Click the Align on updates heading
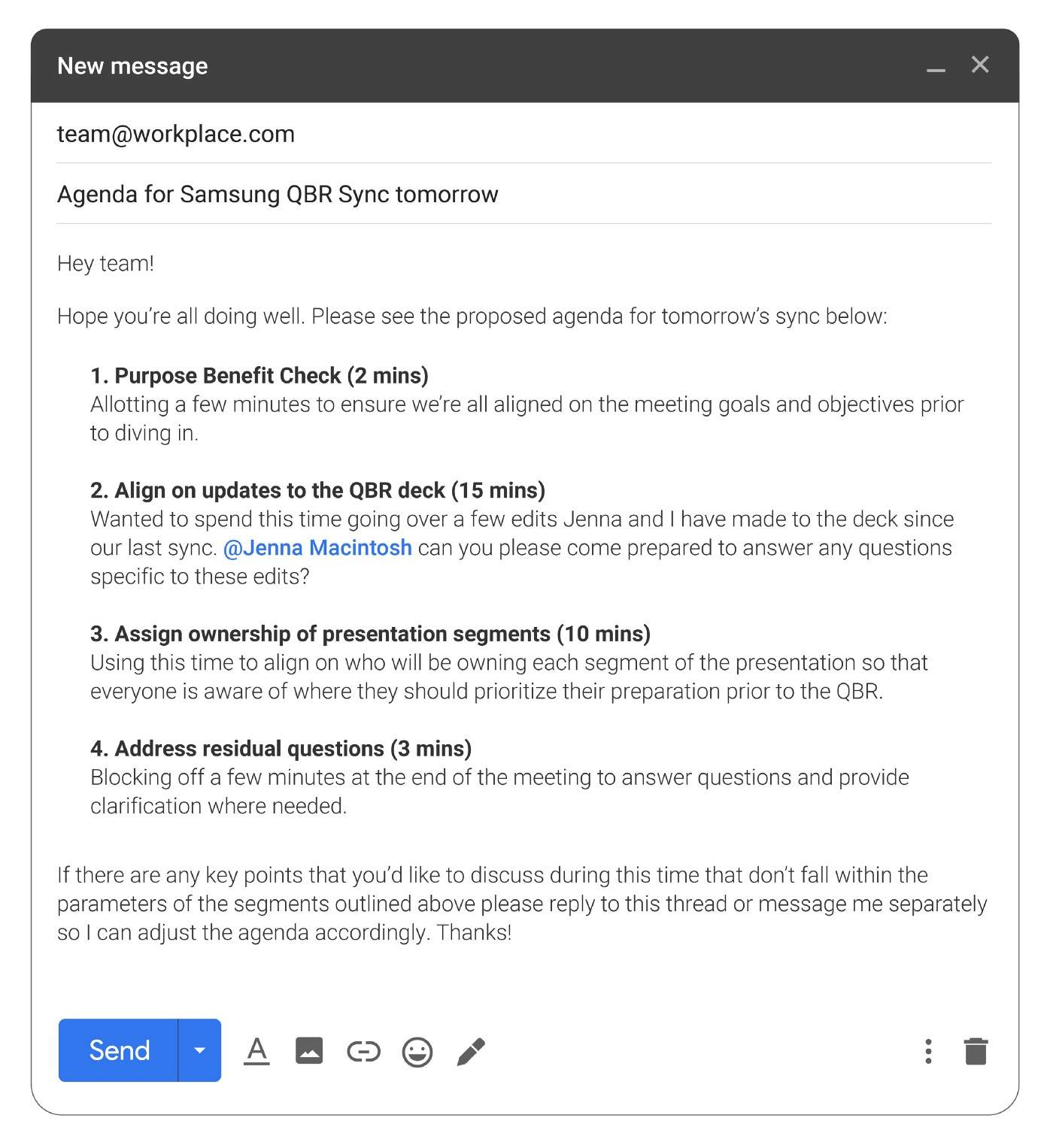 [x=318, y=490]
